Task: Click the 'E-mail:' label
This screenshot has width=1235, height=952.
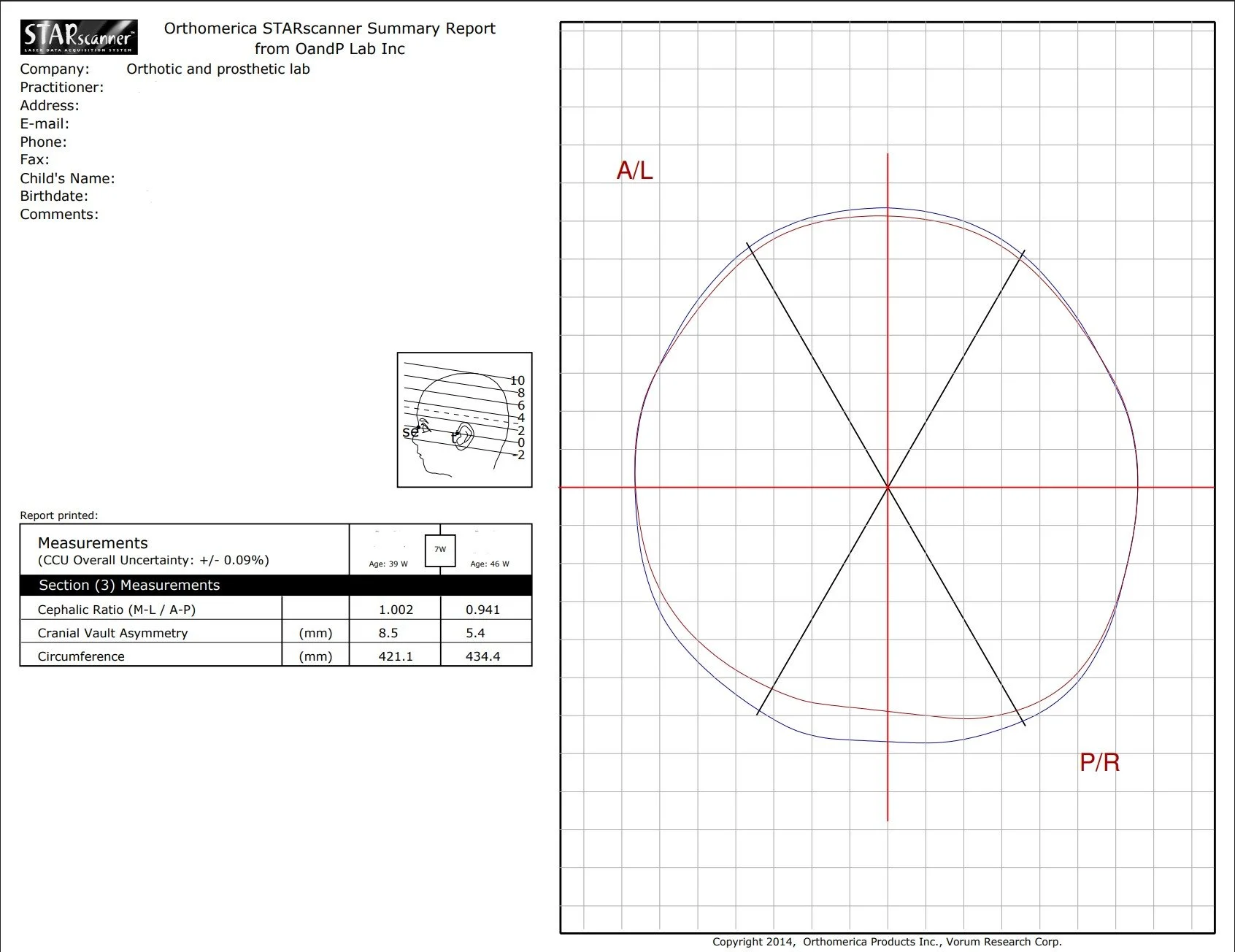Action: point(45,124)
